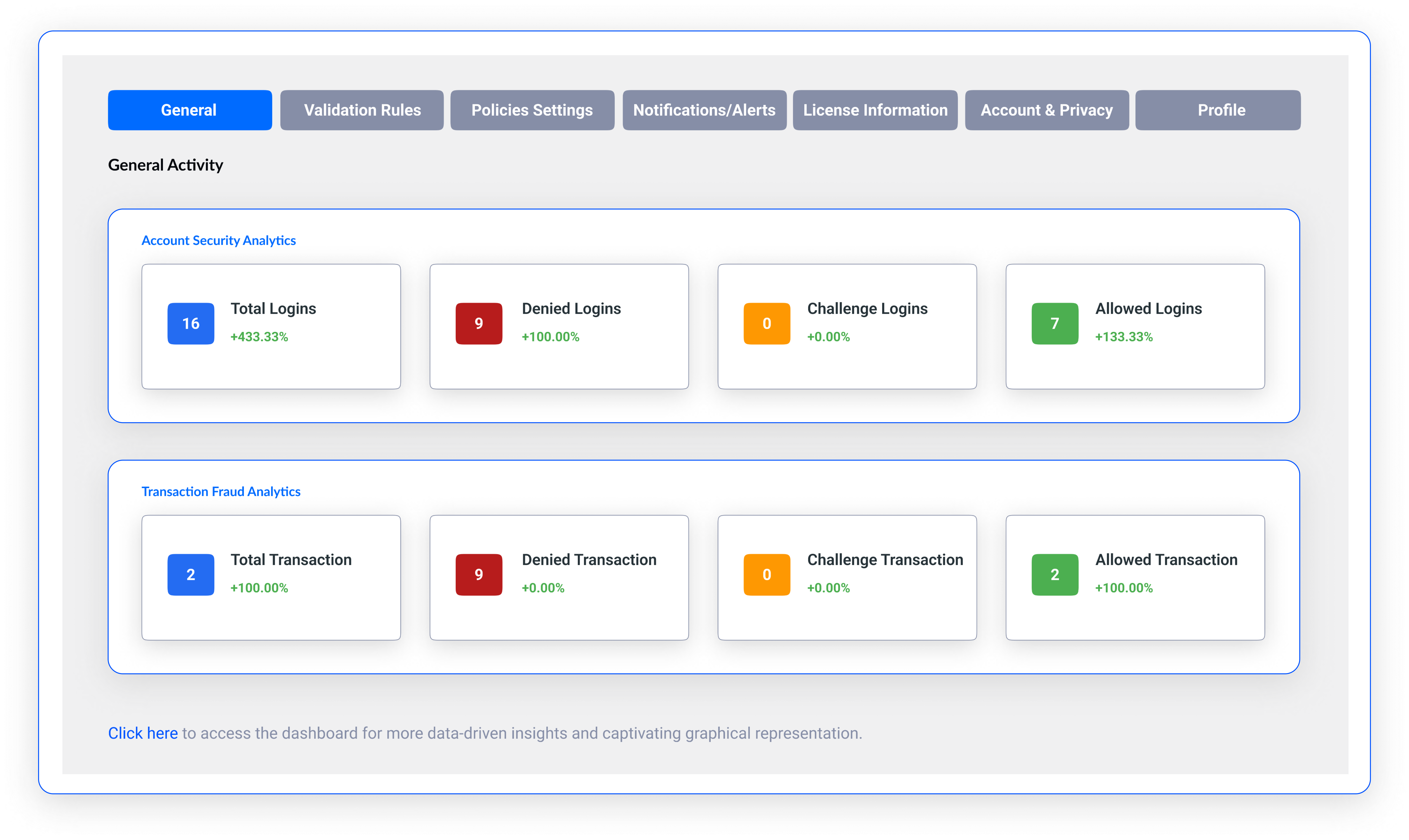
Task: Select the 'Denied Transaction' label
Action: click(x=589, y=560)
